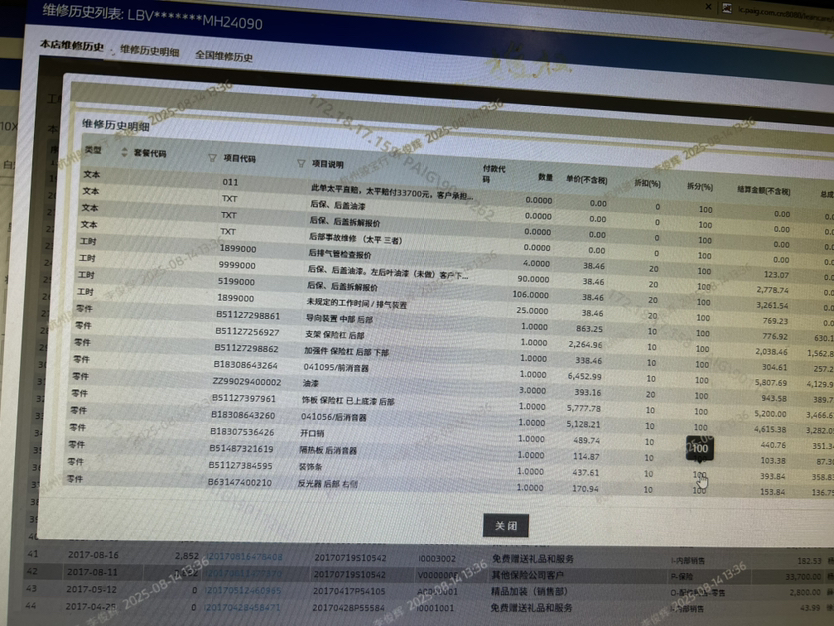Select the 全国维修历史 tab

(x=224, y=56)
